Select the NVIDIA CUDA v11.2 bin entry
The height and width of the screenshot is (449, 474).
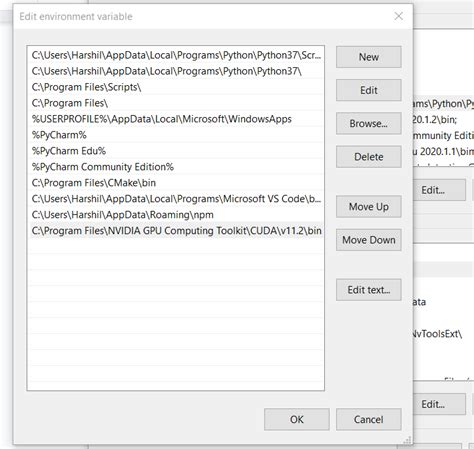coord(176,231)
